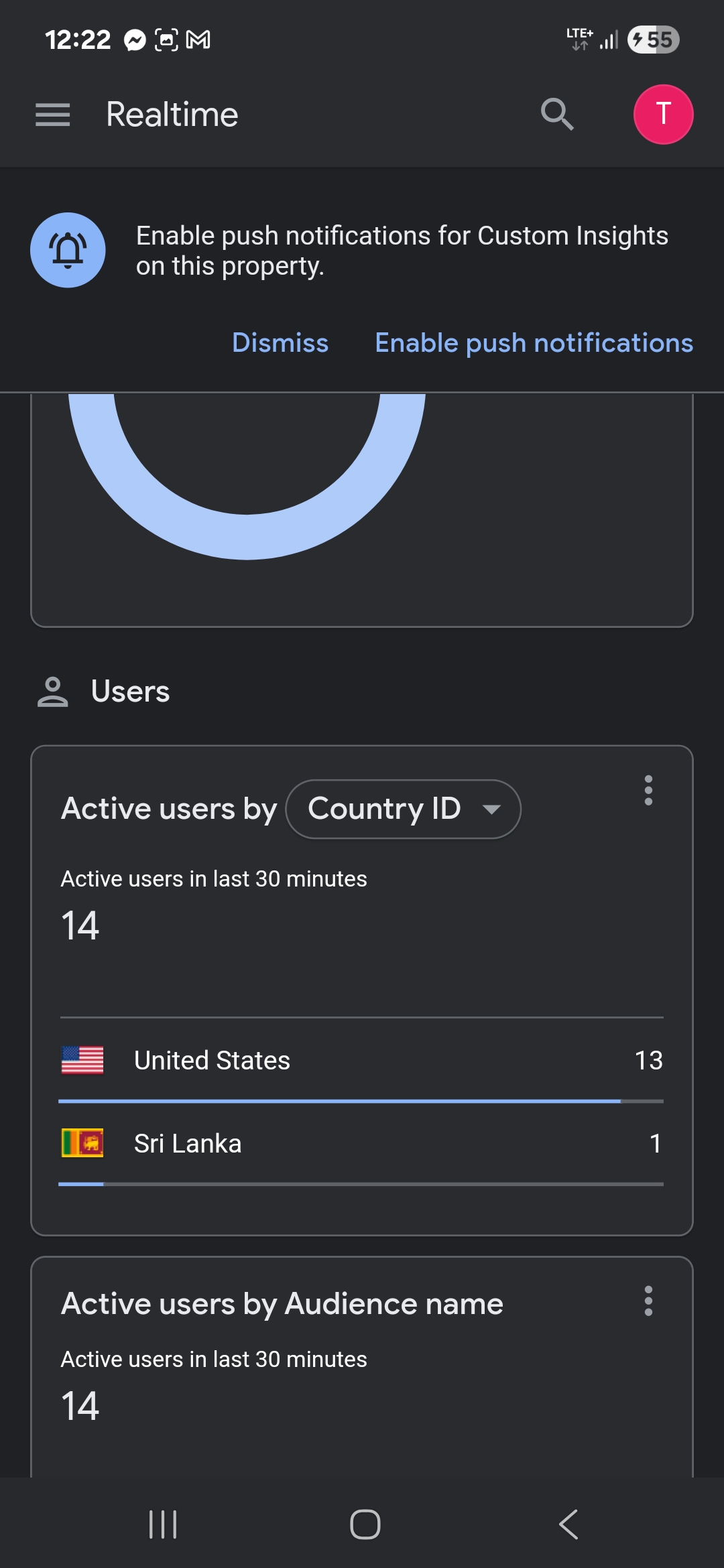Open more options for Audience name card
The height and width of the screenshot is (1568, 724).
648,1301
